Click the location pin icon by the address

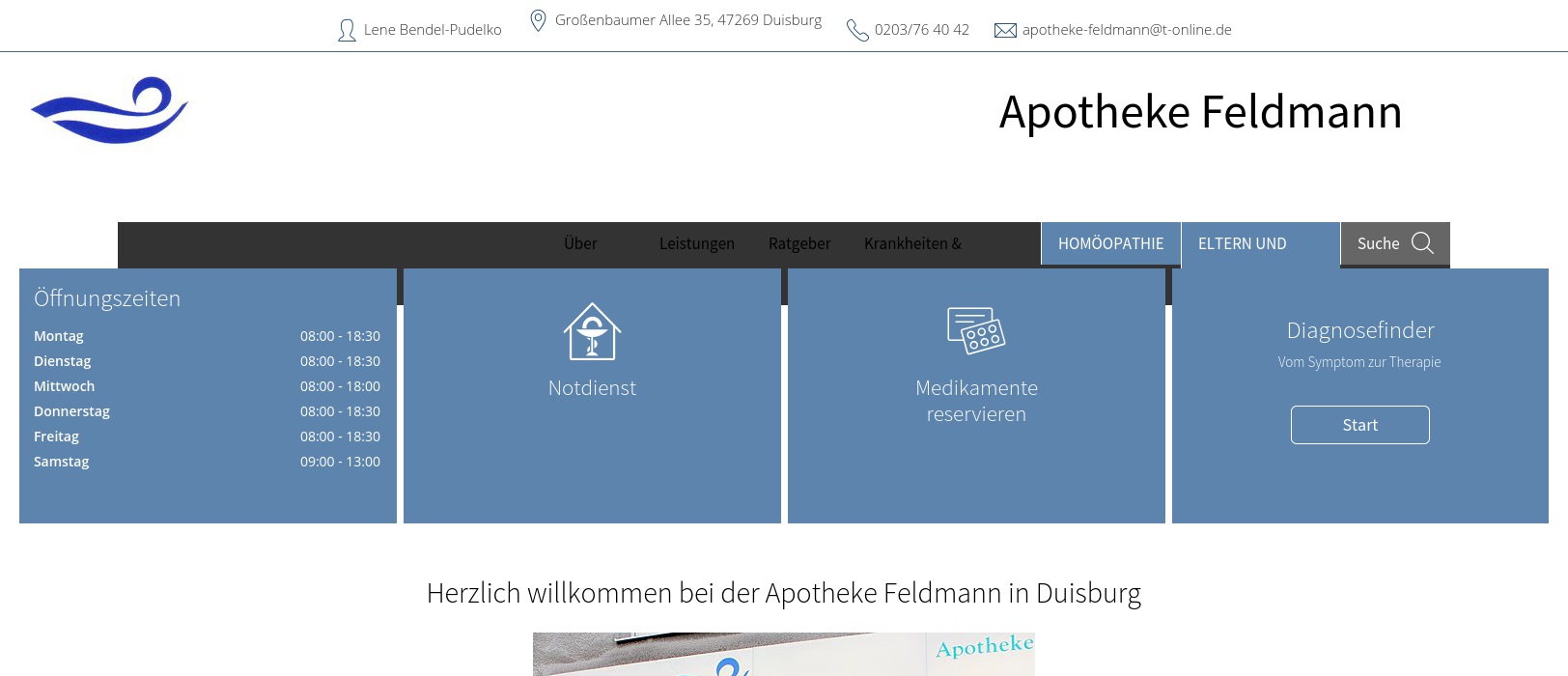(539, 20)
